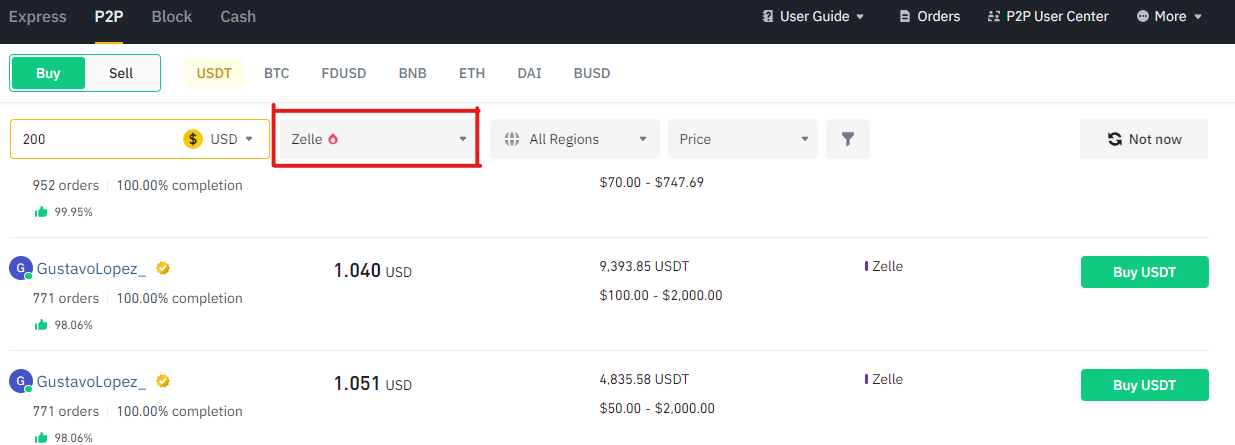1235x445 pixels.
Task: Select the ETH coin tab
Action: pos(472,73)
